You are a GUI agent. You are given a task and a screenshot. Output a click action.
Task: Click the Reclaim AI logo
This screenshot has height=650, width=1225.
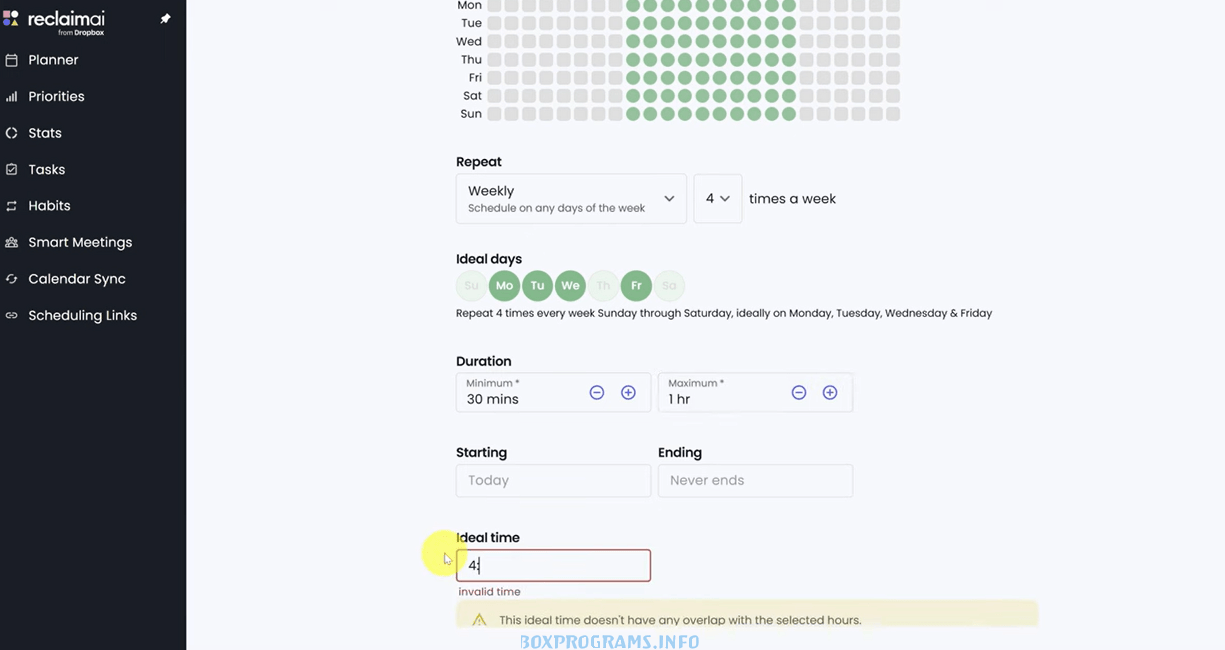tap(56, 21)
